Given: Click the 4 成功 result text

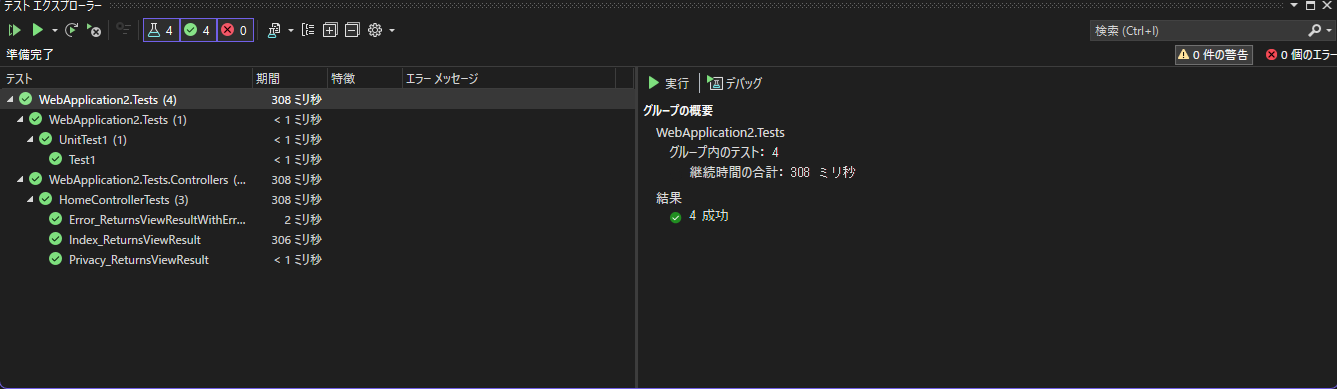Looking at the screenshot, I should click(x=709, y=215).
